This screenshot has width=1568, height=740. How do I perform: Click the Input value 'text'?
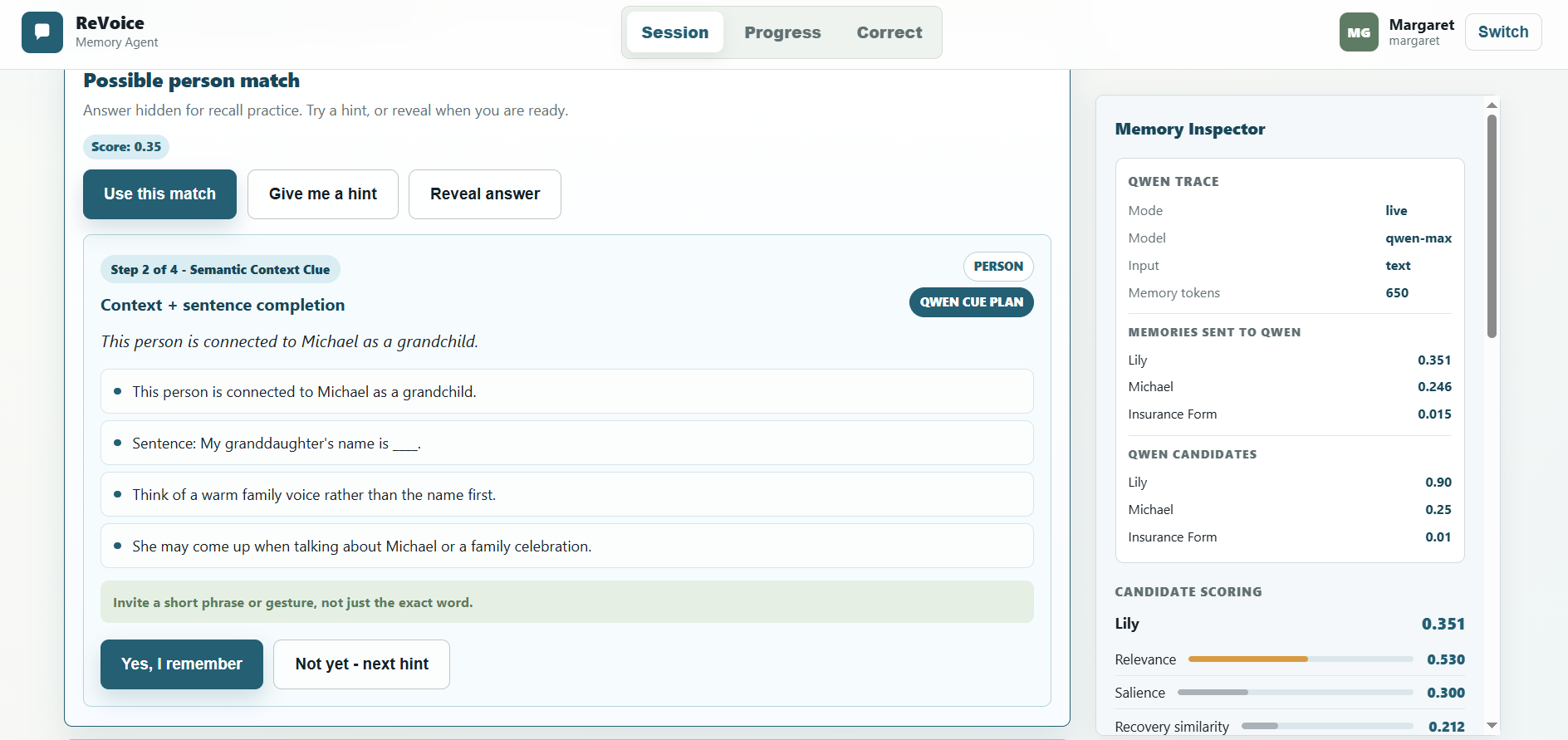pyautogui.click(x=1398, y=266)
